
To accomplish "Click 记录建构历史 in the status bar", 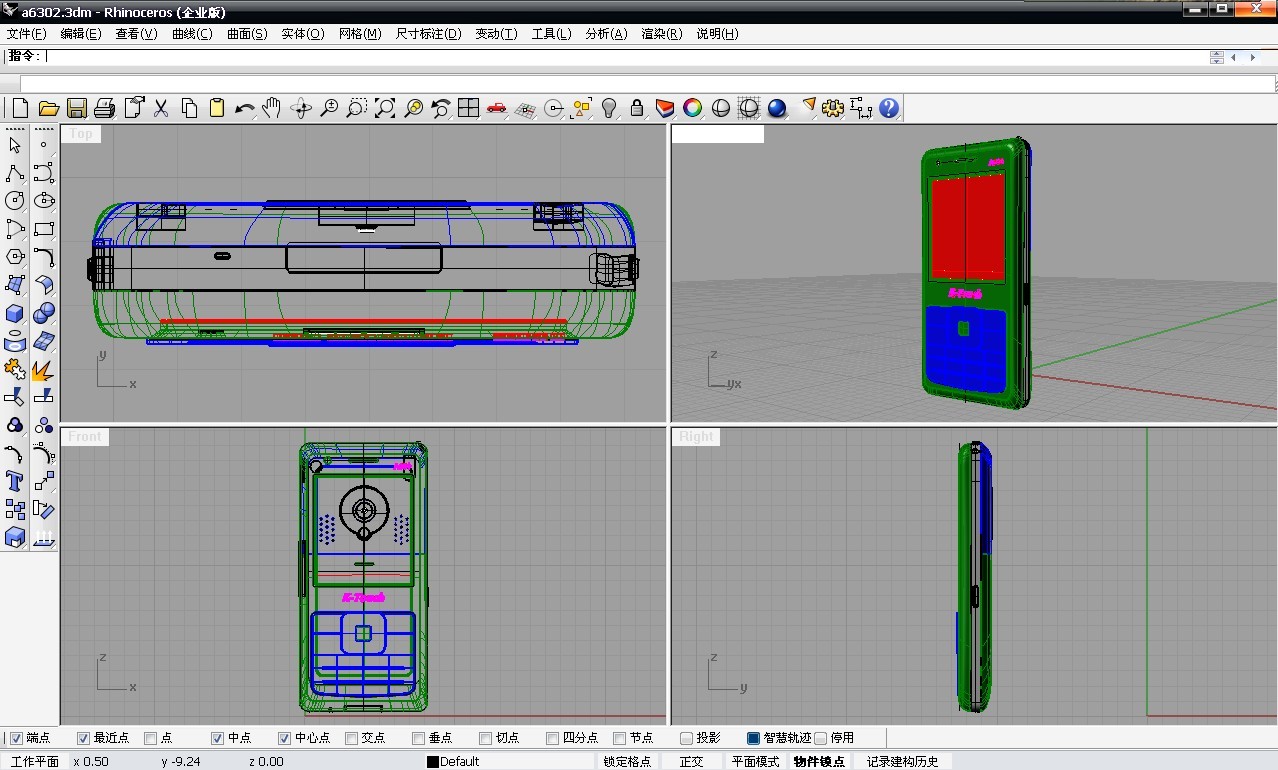I will [903, 761].
